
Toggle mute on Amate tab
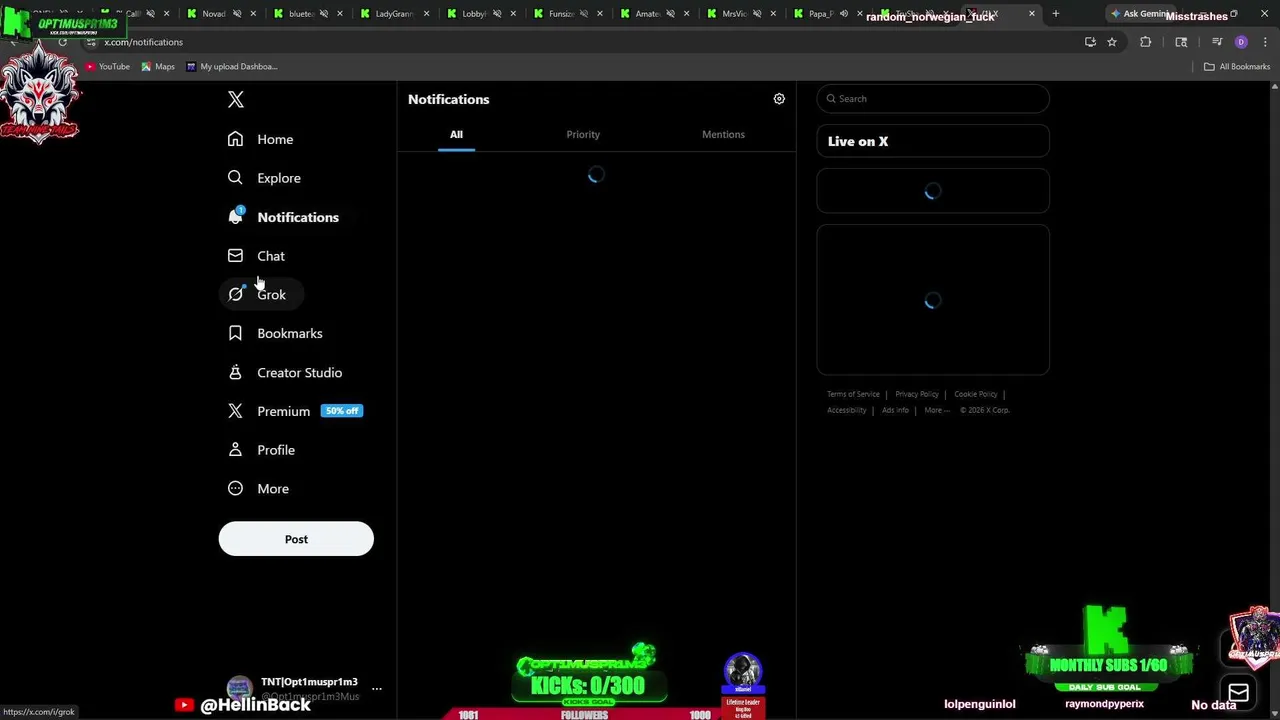click(670, 14)
